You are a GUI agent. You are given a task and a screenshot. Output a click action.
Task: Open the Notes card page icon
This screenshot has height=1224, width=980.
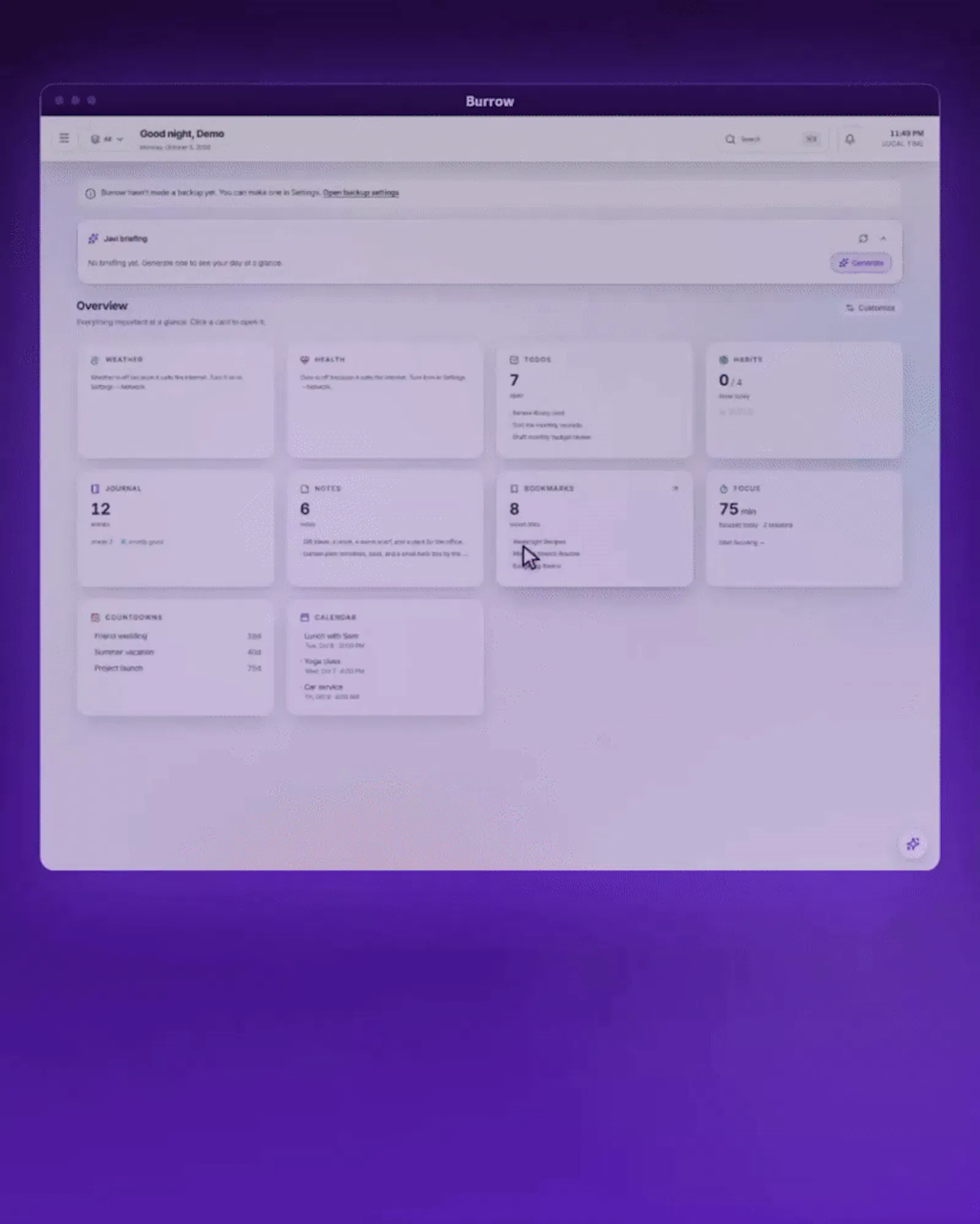[304, 488]
